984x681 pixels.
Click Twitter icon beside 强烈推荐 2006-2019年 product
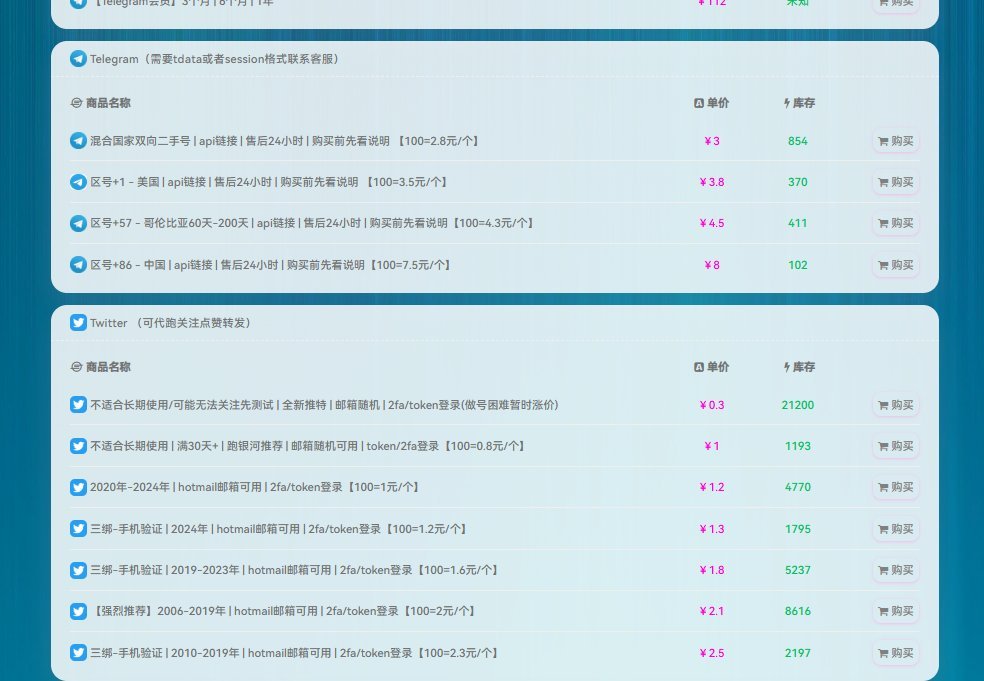78,611
